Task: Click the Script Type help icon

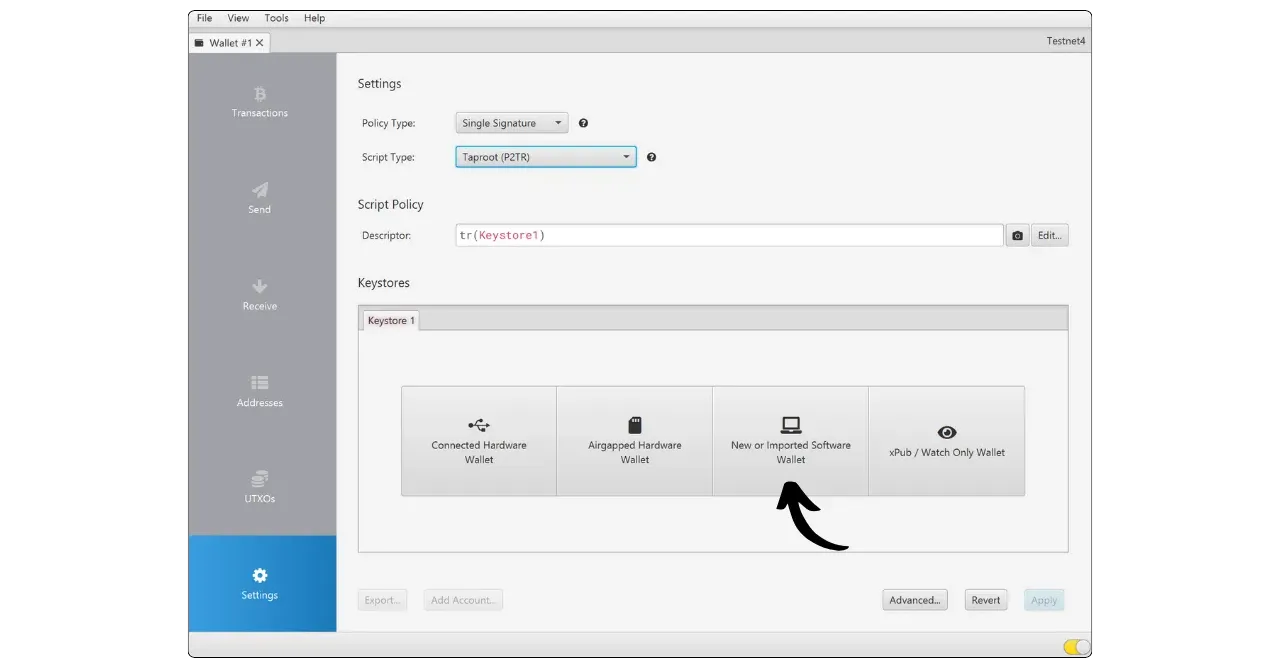Action: tap(651, 158)
